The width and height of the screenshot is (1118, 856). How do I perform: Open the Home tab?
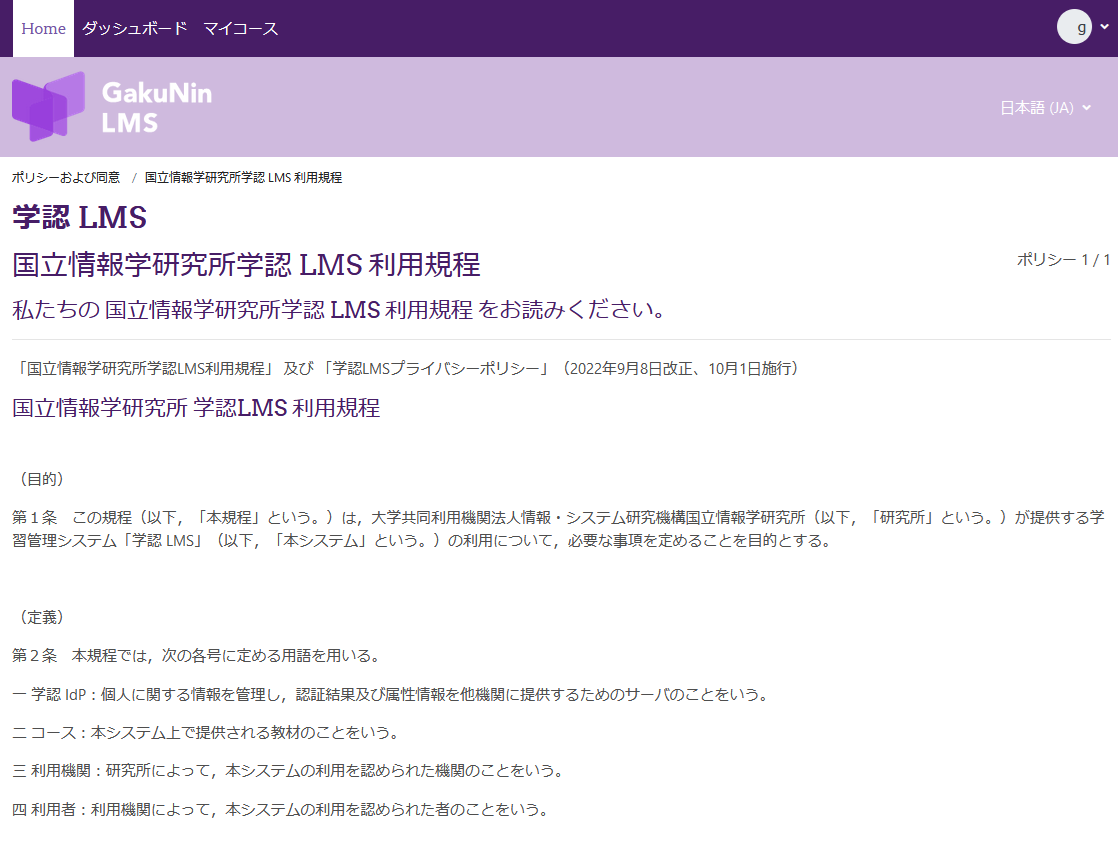tap(43, 29)
